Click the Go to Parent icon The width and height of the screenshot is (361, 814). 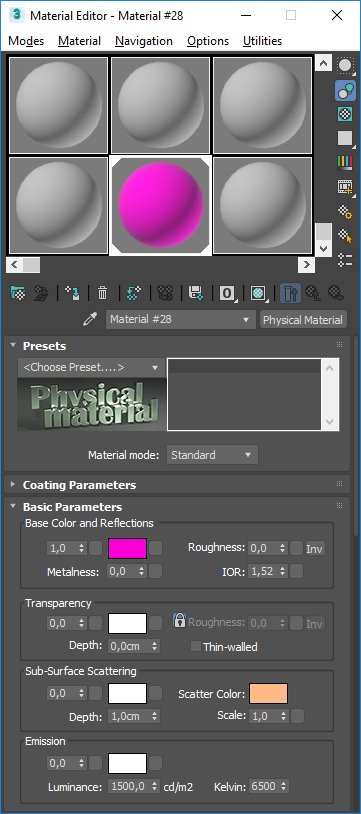(x=313, y=293)
